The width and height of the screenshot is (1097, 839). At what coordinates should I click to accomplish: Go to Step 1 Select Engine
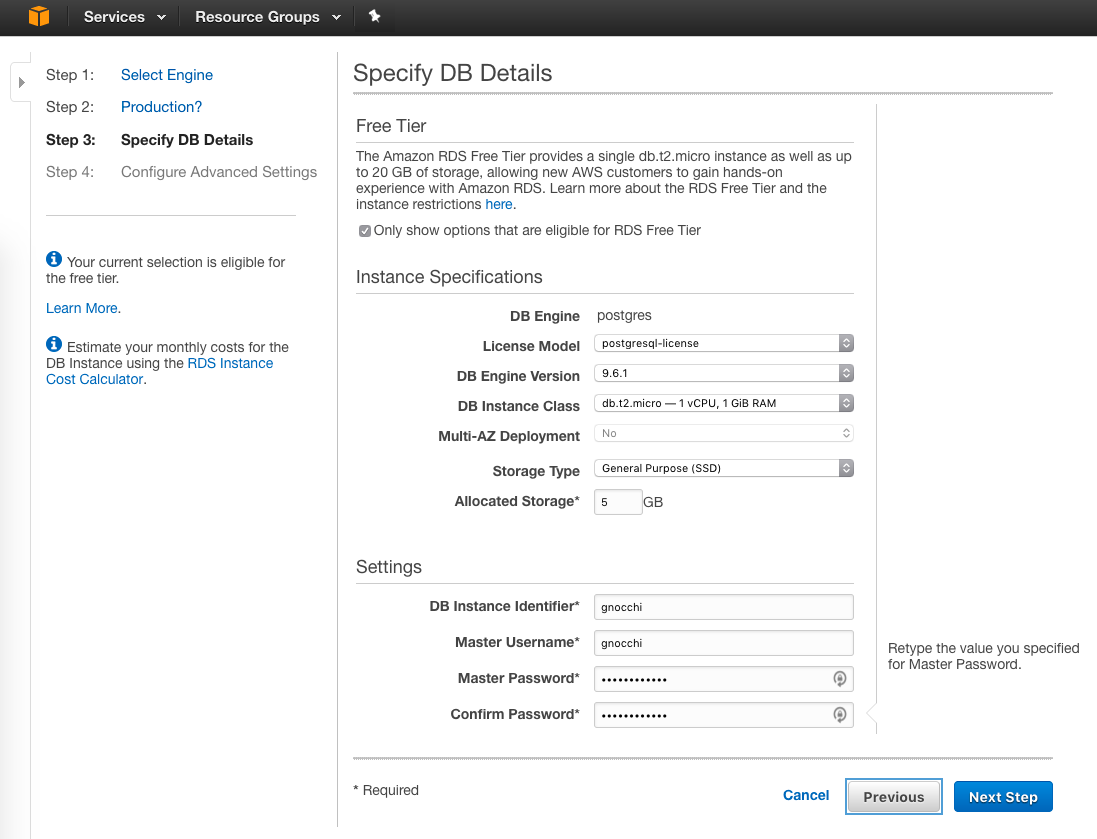point(166,75)
